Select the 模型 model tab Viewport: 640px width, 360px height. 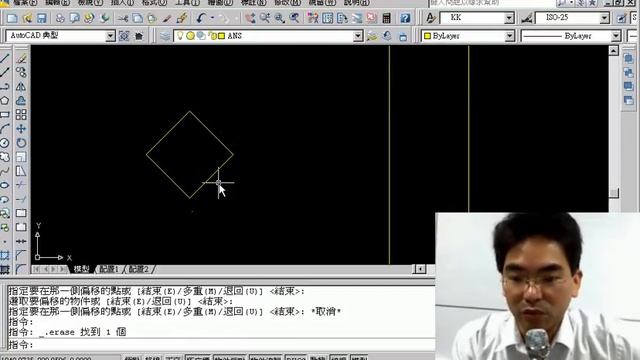81,269
